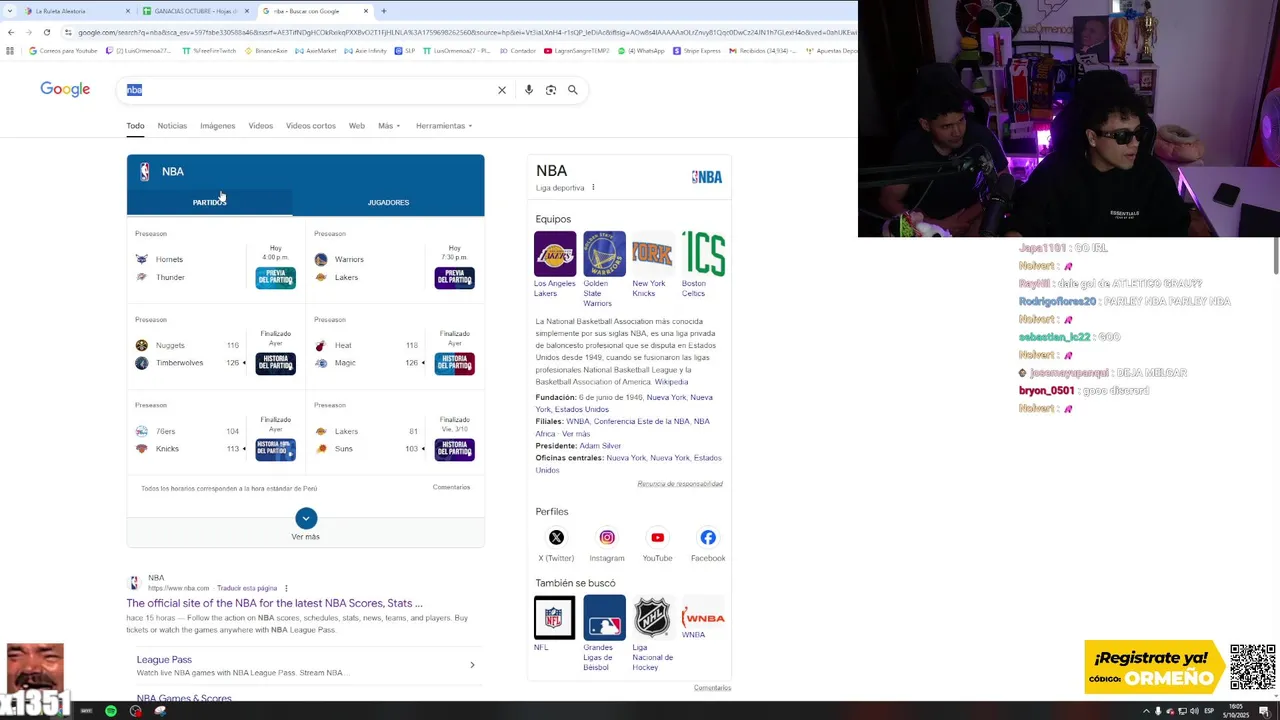Click into the Google search input field
This screenshot has height=720, width=1280.
(x=310, y=90)
